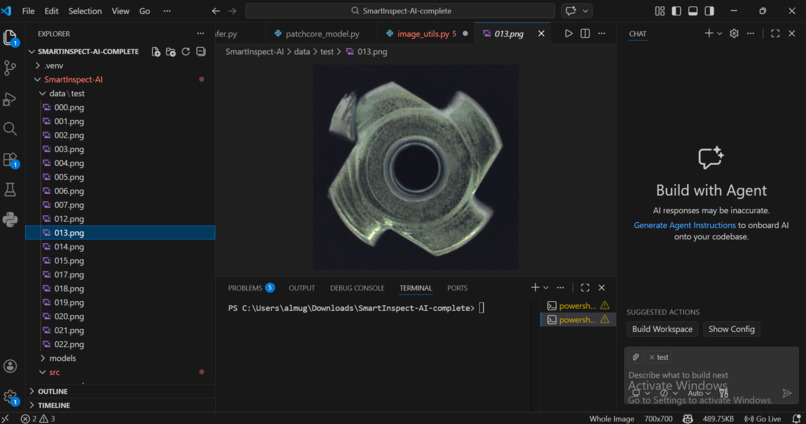Screen dimensions: 806x424
Task: Create a new file in Explorer
Action: pyautogui.click(x=156, y=51)
